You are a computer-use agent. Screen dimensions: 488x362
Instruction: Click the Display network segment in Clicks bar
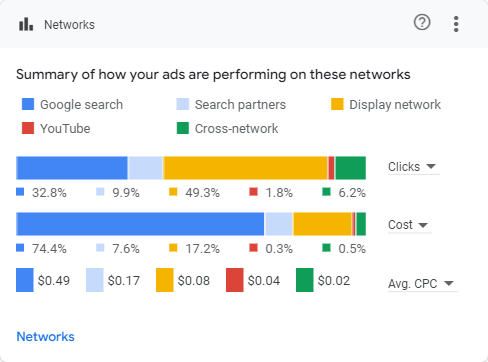245,168
